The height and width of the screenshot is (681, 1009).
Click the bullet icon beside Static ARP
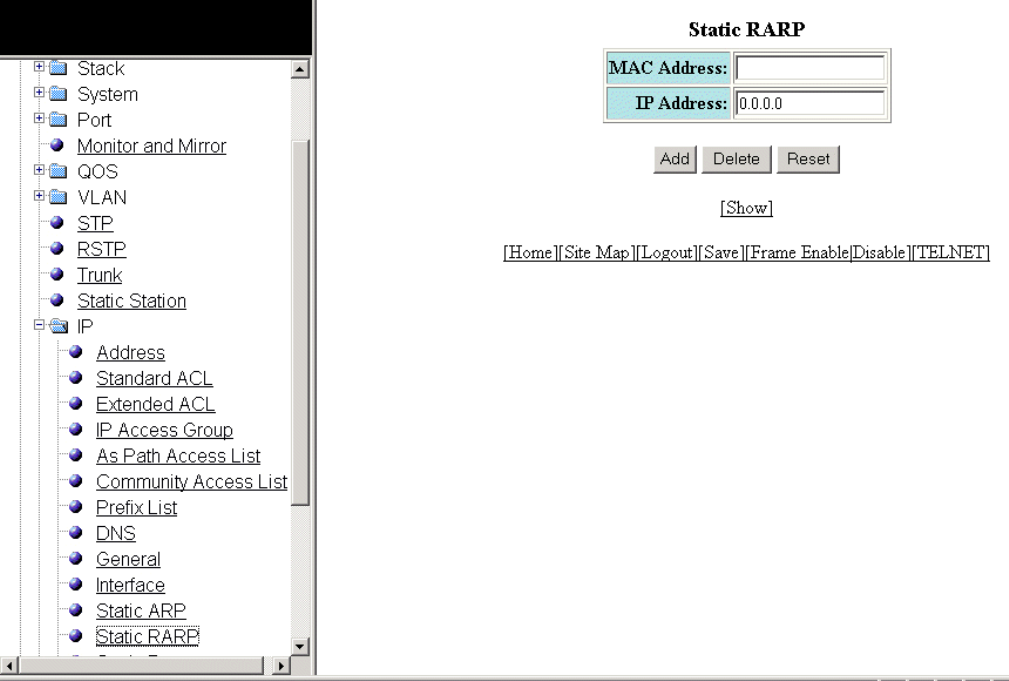[75, 610]
